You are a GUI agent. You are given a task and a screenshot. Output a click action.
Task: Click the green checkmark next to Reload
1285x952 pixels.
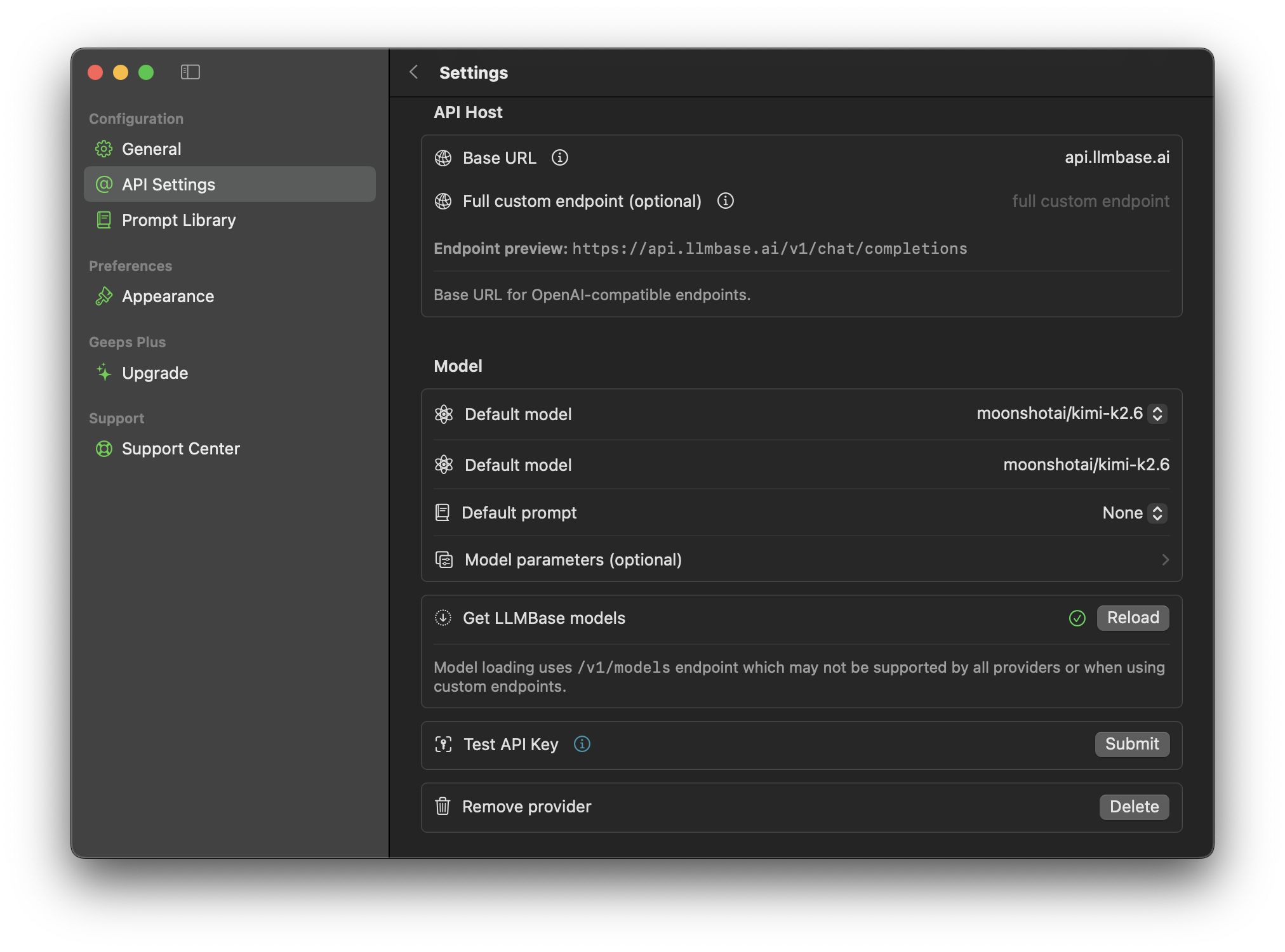(x=1077, y=618)
